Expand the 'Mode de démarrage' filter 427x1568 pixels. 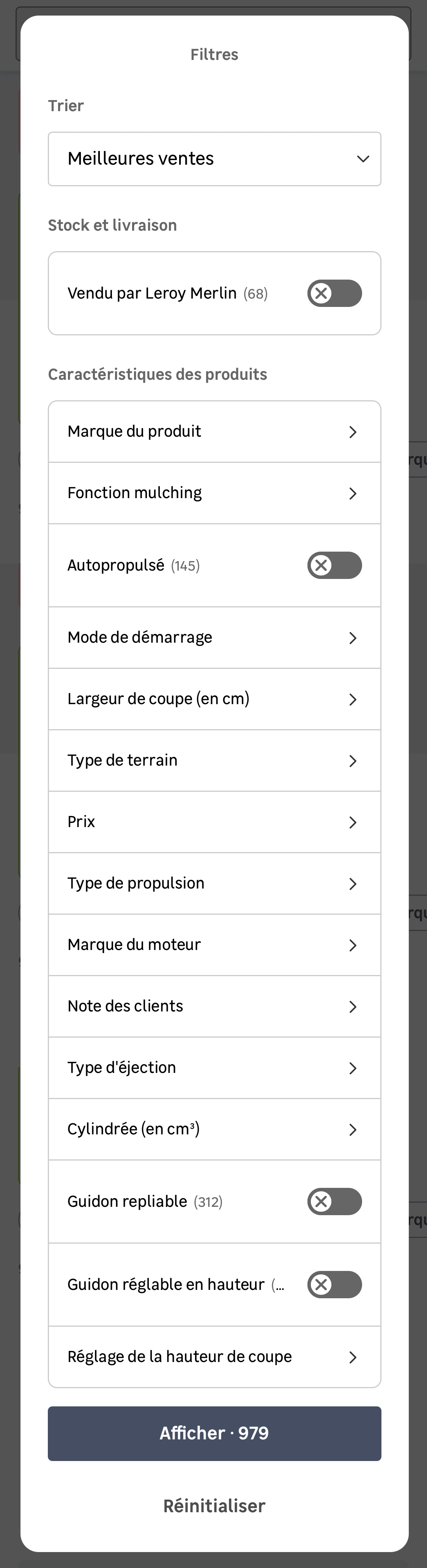coord(214,637)
